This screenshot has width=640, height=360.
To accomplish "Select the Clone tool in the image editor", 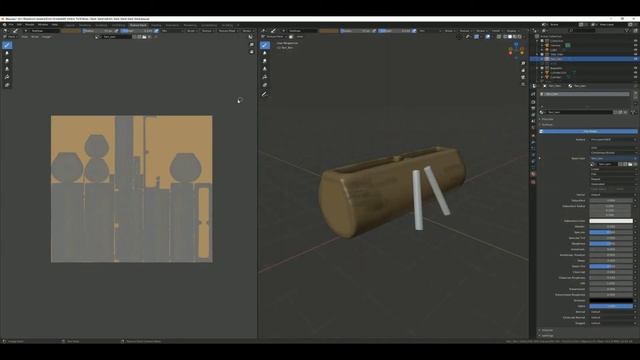I will [x=7, y=69].
